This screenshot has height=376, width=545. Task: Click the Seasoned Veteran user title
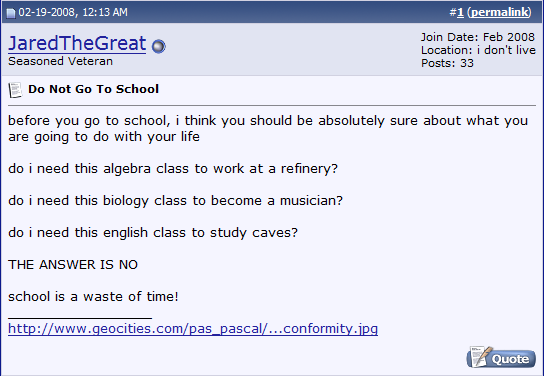coord(60,61)
